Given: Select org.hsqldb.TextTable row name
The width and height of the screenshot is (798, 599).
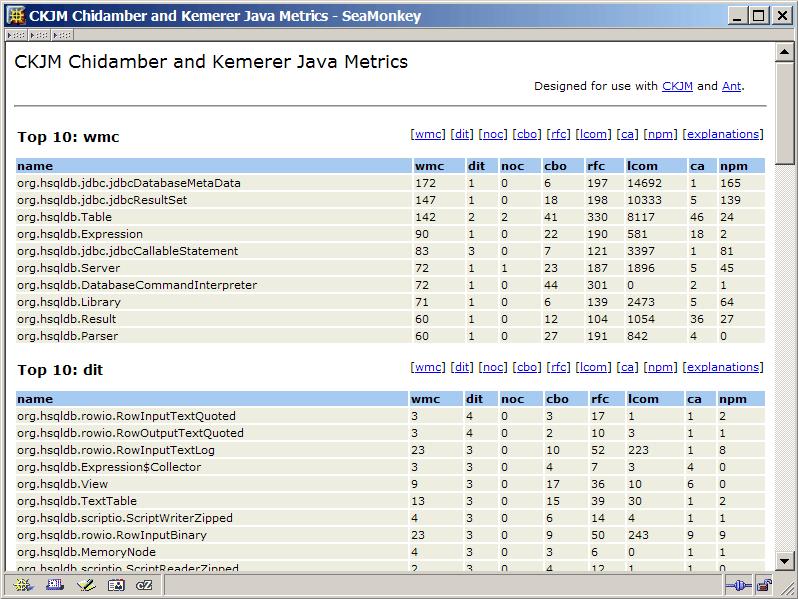Looking at the screenshot, I should tap(77, 501).
